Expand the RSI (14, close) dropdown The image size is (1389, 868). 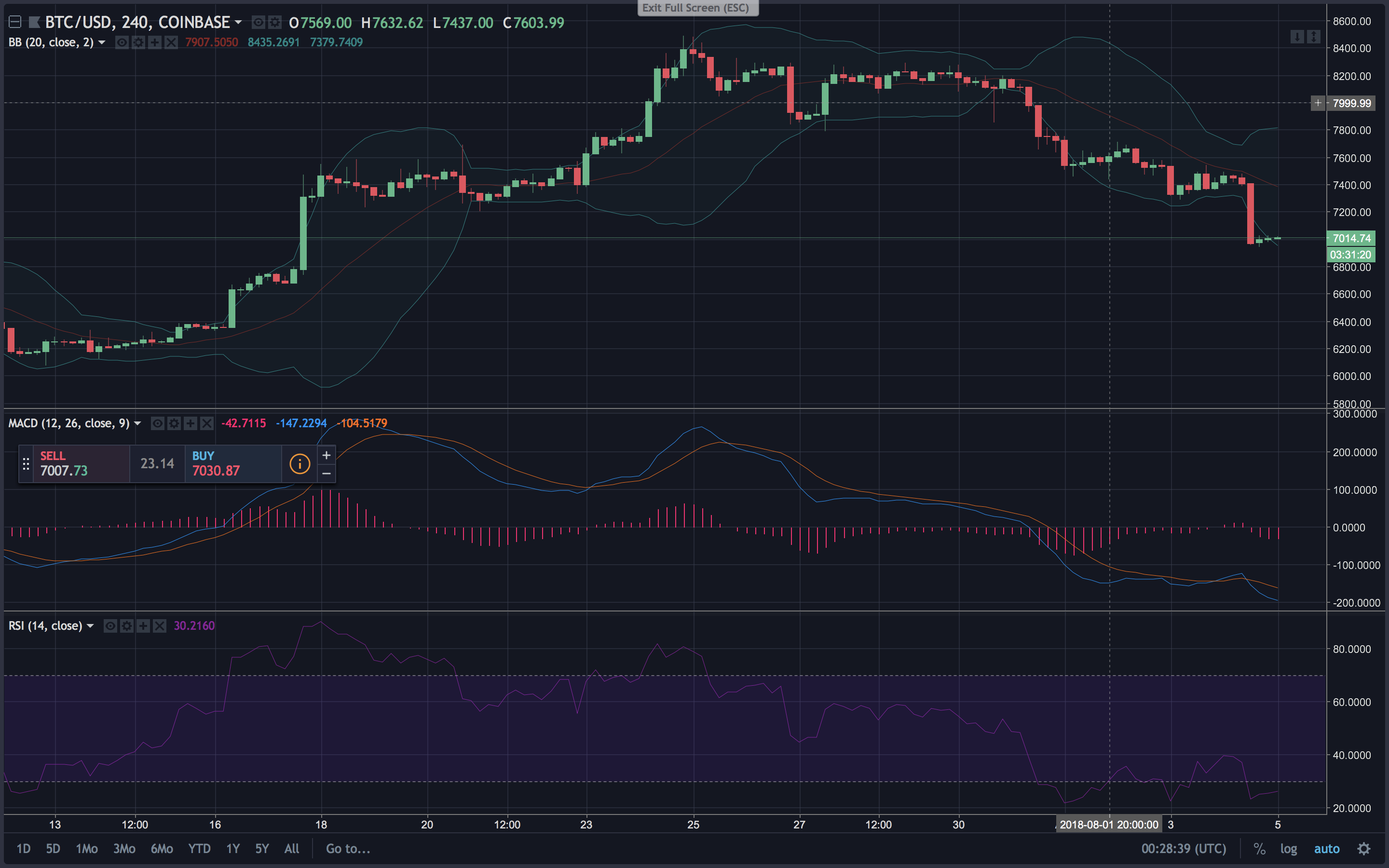click(x=90, y=626)
